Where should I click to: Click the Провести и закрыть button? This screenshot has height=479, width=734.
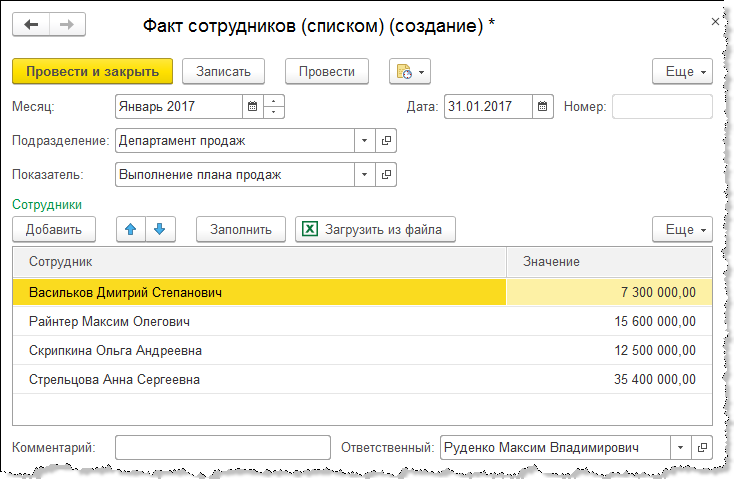92,71
